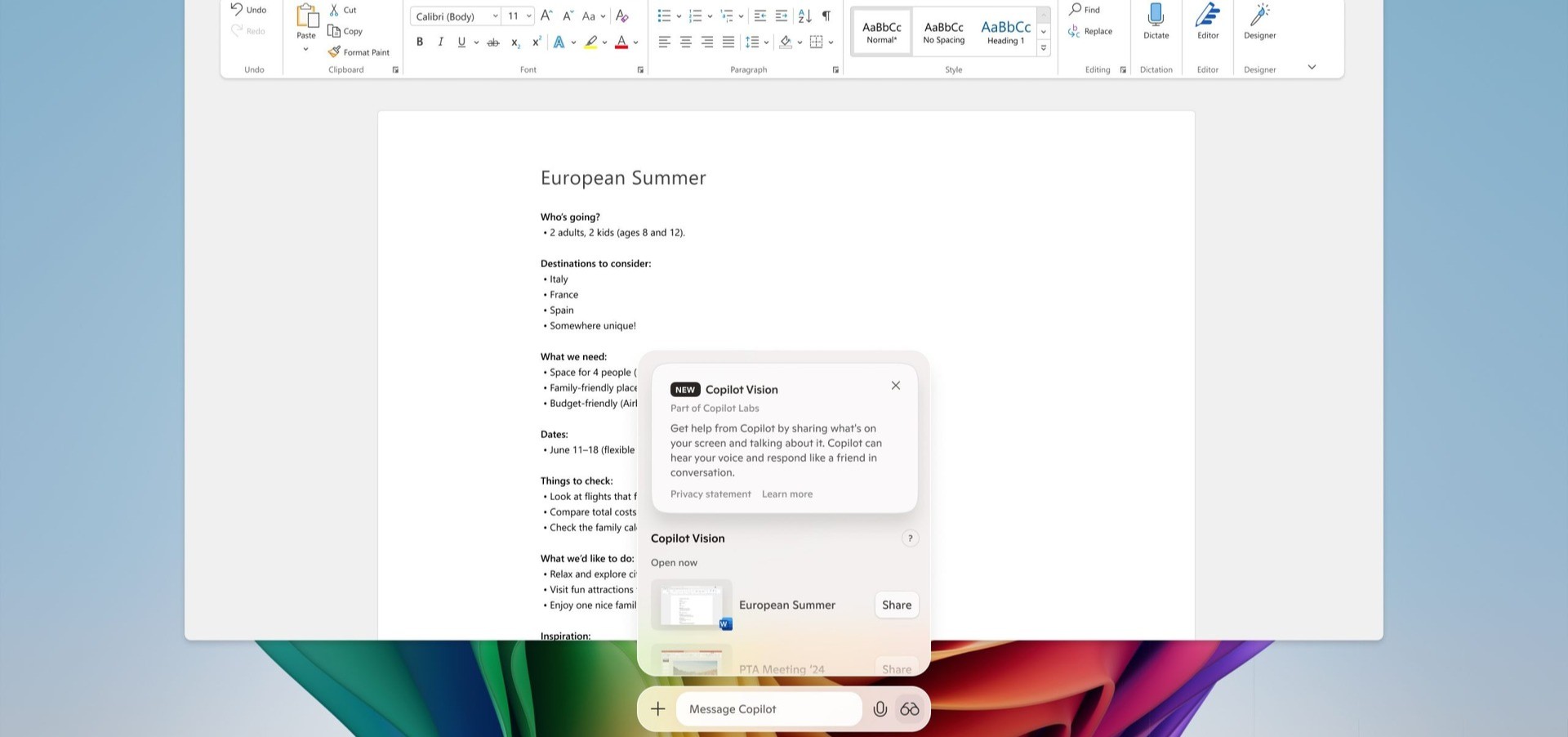The width and height of the screenshot is (1568, 737).
Task: Toggle bold formatting
Action: click(420, 42)
